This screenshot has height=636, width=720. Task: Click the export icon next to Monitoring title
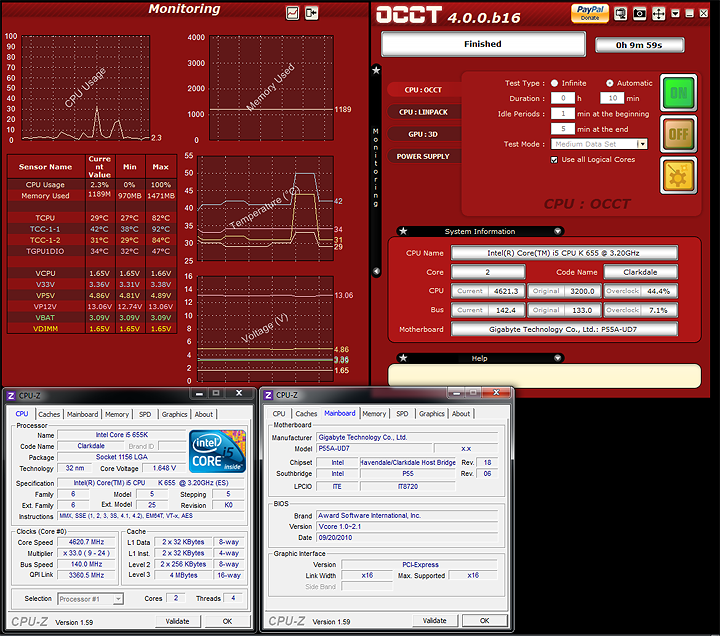[x=312, y=13]
